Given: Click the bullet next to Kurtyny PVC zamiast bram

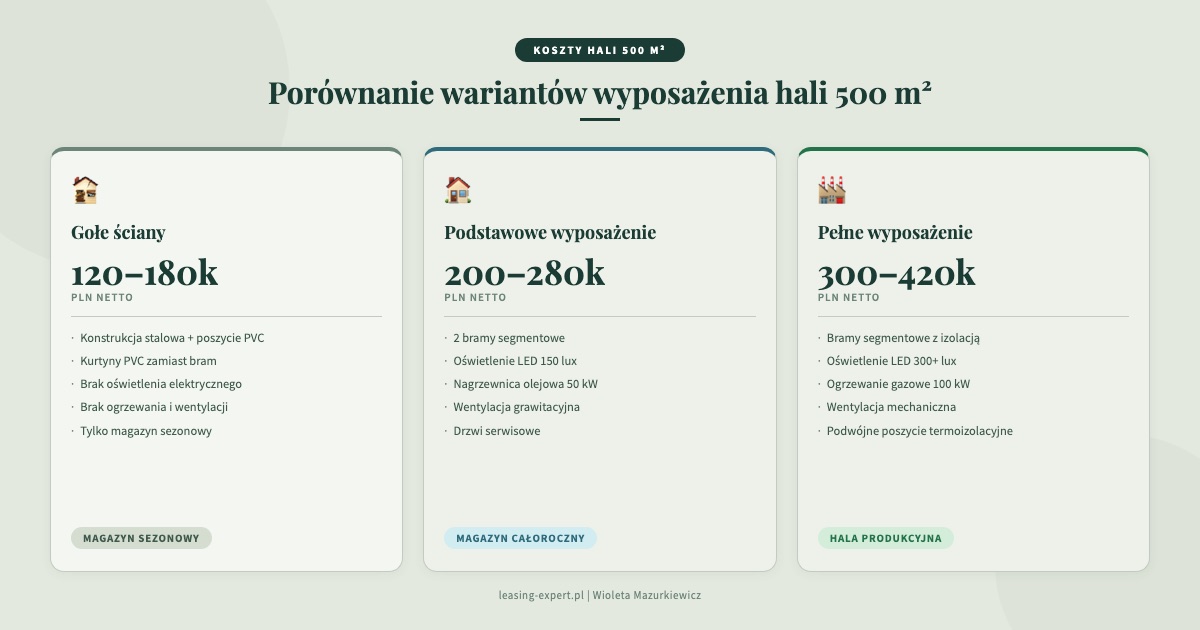Looking at the screenshot, I should pos(73,361).
